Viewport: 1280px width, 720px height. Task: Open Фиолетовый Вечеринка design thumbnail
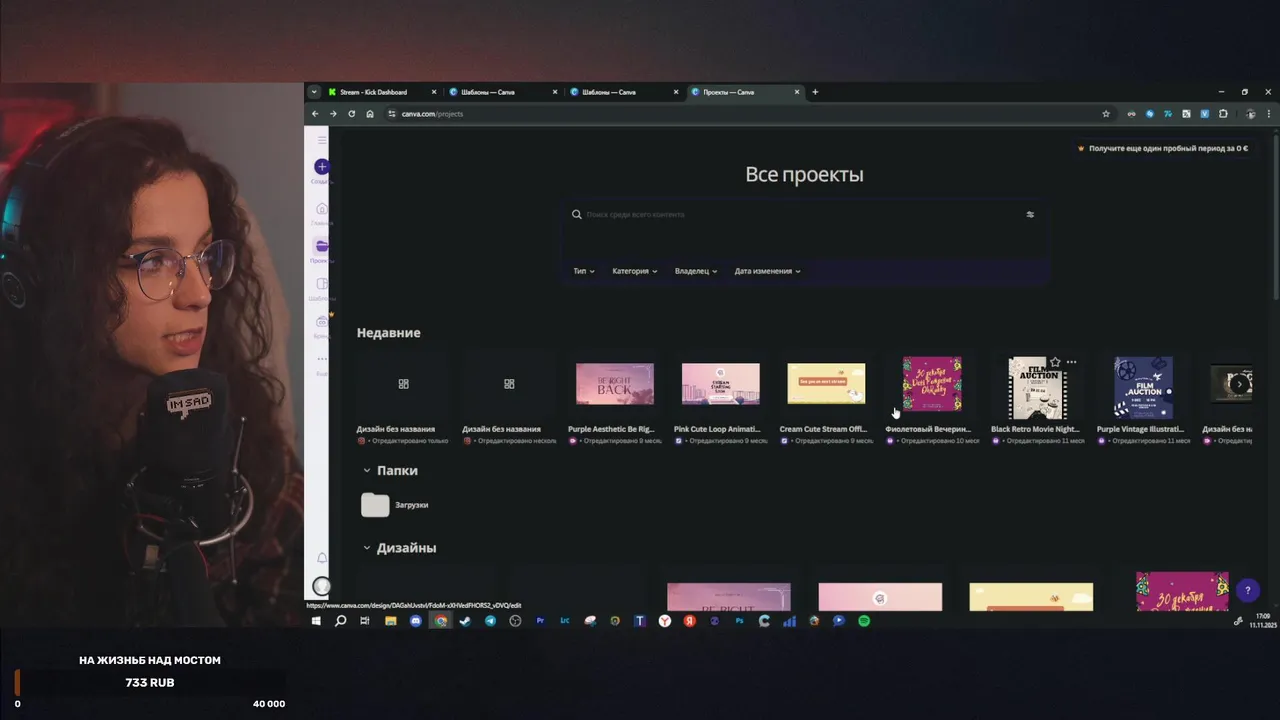click(x=932, y=384)
